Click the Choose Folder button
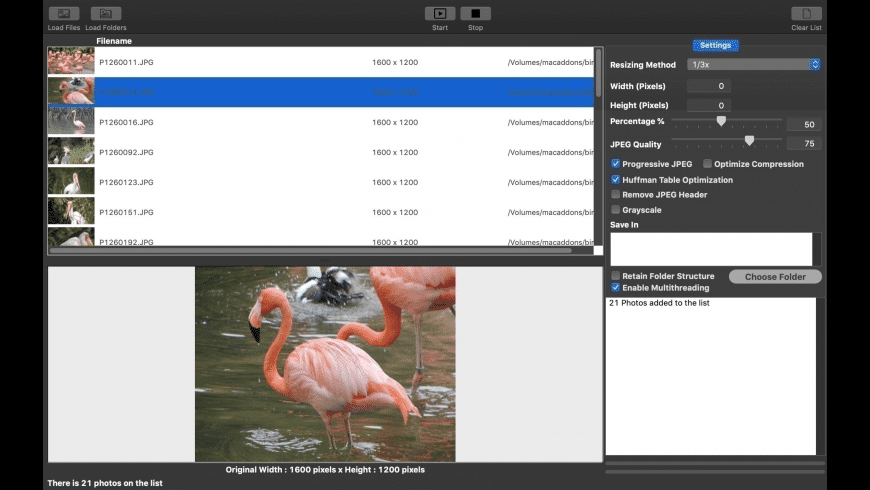Viewport: 870px width, 490px height. click(x=775, y=276)
